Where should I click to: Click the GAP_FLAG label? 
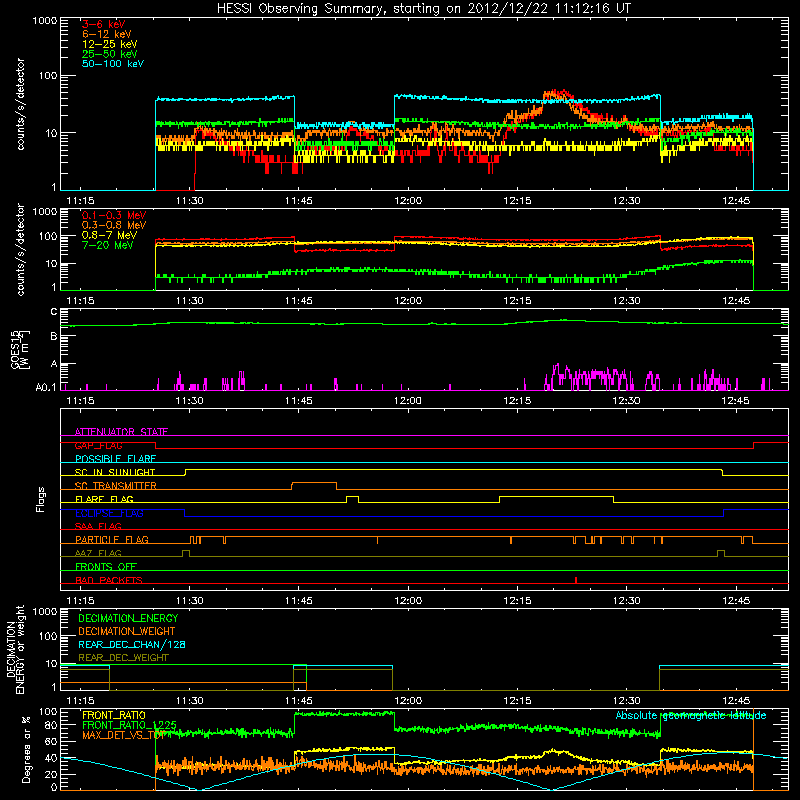pyautogui.click(x=98, y=445)
